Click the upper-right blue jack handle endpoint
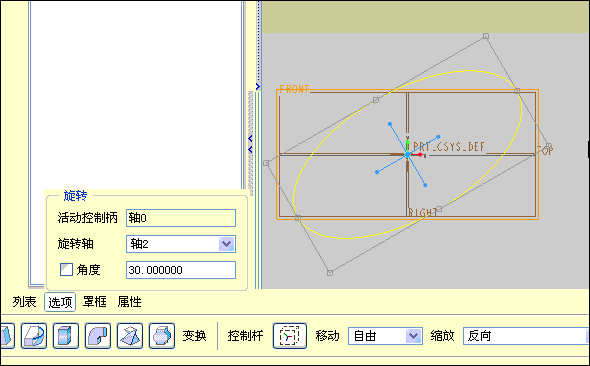Screen dimensions: 590x366 point(438,137)
